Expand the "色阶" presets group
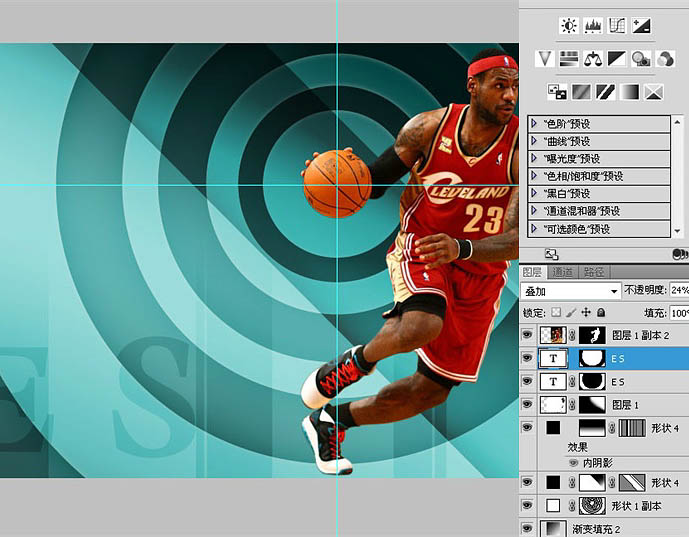 click(534, 123)
